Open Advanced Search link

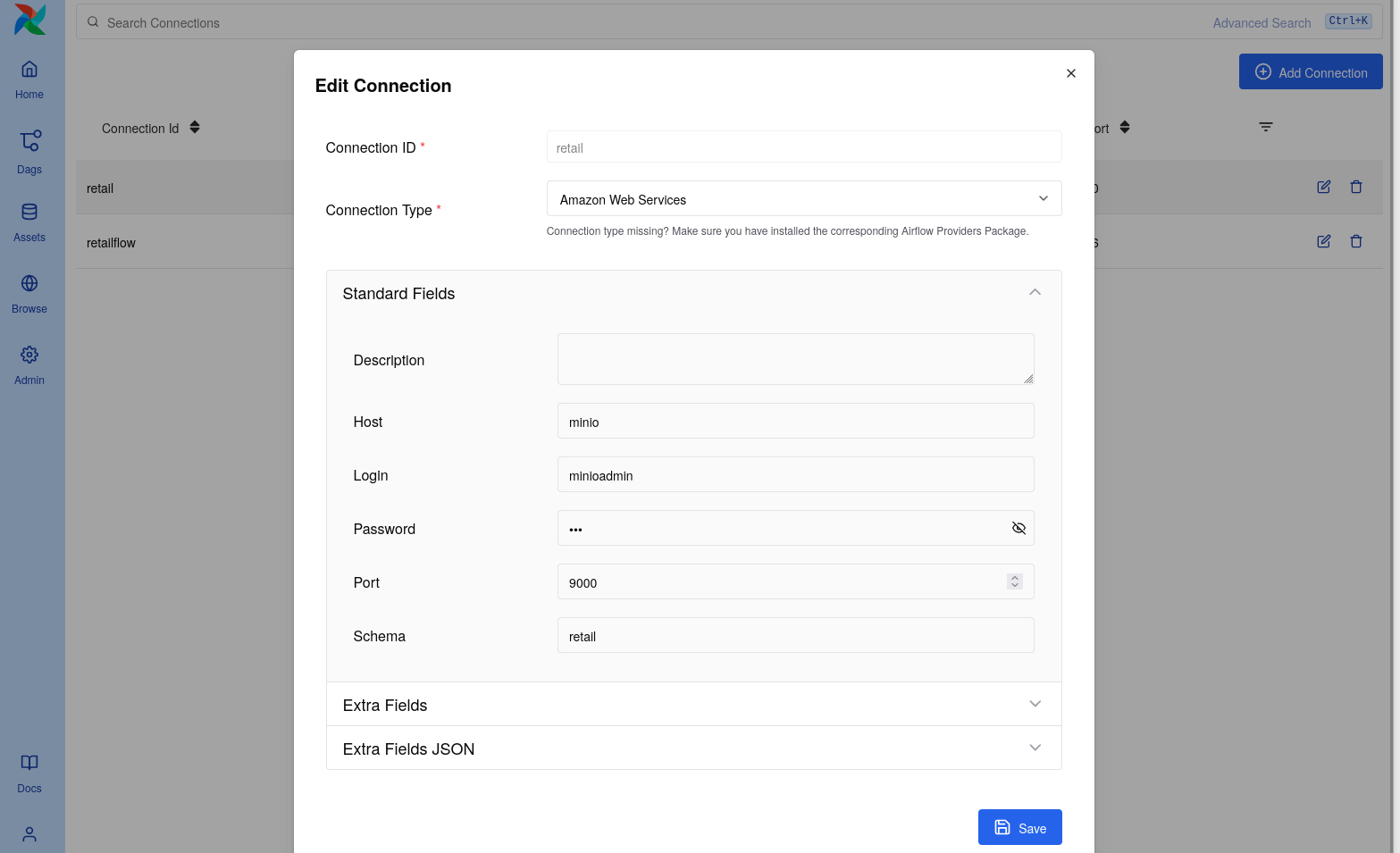(x=1262, y=23)
